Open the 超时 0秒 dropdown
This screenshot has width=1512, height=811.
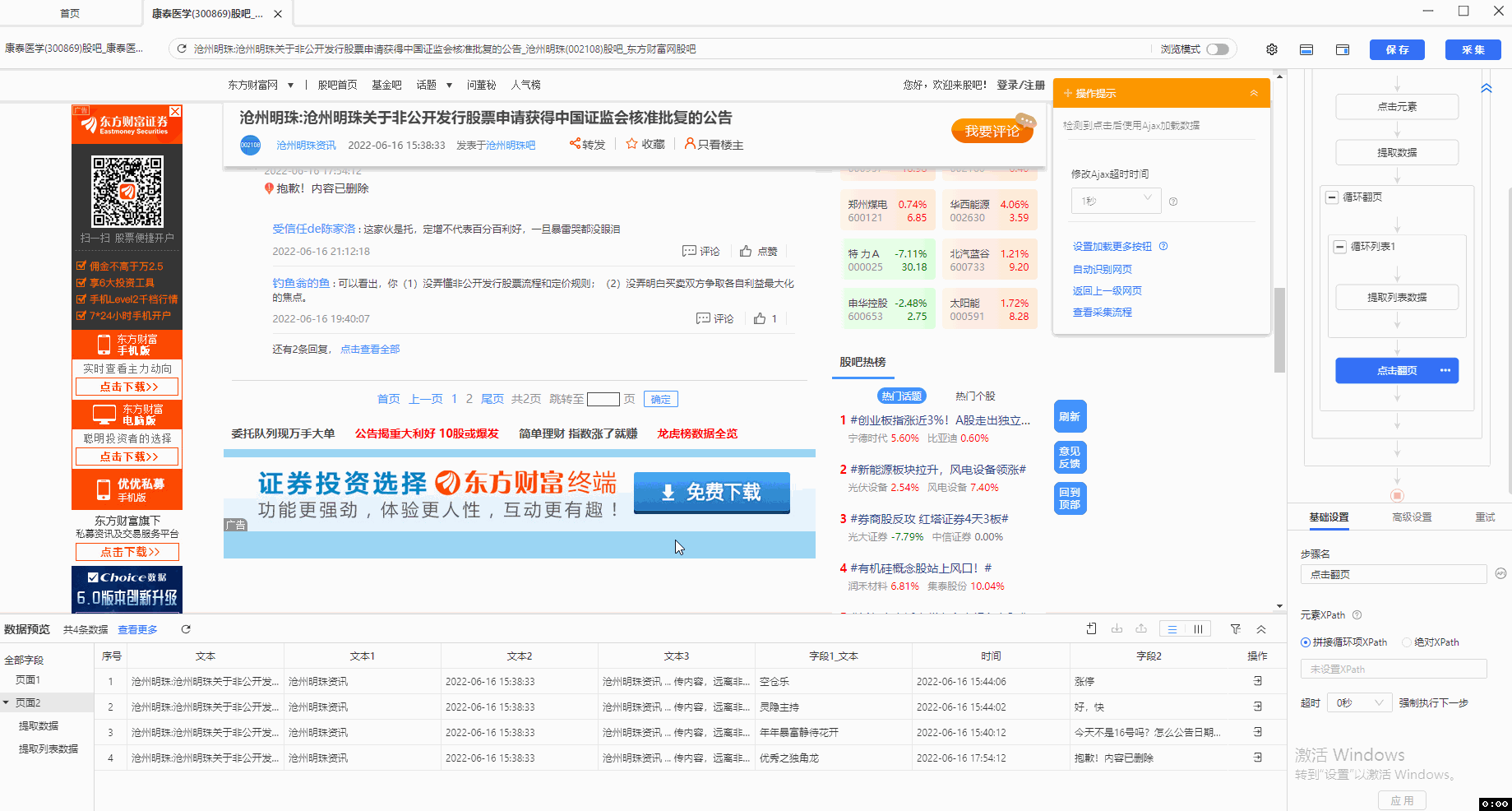point(1360,703)
